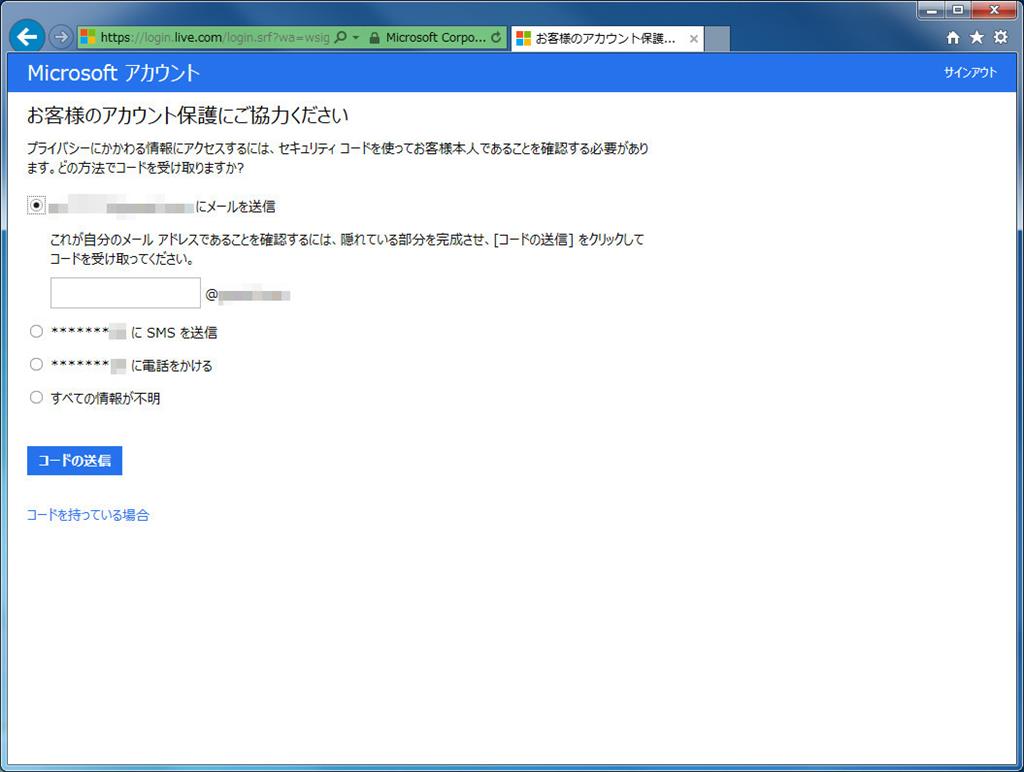Image resolution: width=1024 pixels, height=772 pixels.
Task: Select the すべての情報が不明 radio option
Action: tap(37, 397)
